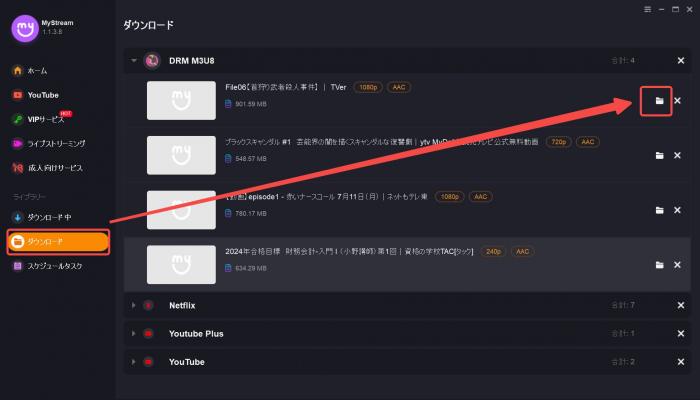
Task: Remove 2024年合格目標 download entry
Action: pyautogui.click(x=677, y=265)
